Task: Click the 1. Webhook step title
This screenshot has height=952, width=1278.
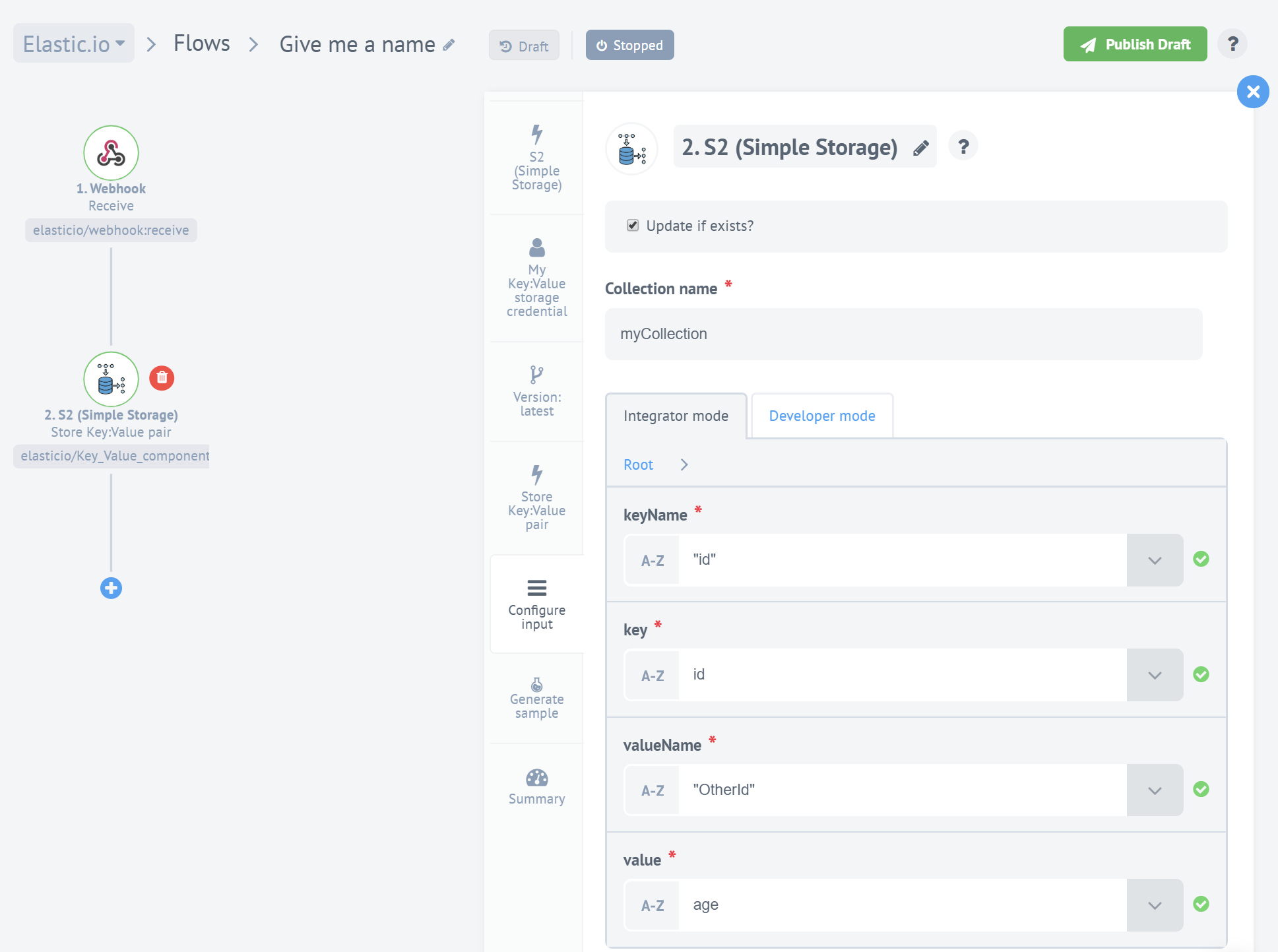Action: (111, 189)
